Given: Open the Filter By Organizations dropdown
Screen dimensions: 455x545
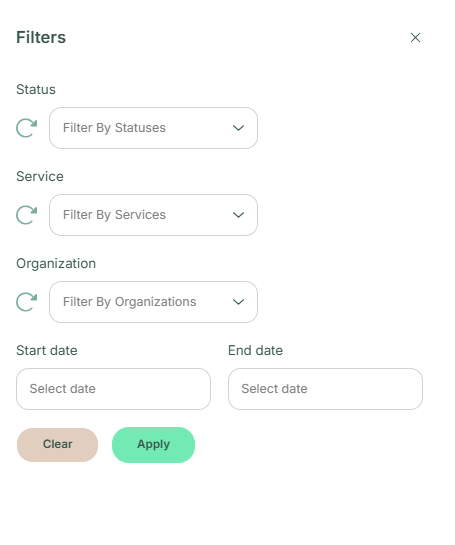Looking at the screenshot, I should coord(153,302).
